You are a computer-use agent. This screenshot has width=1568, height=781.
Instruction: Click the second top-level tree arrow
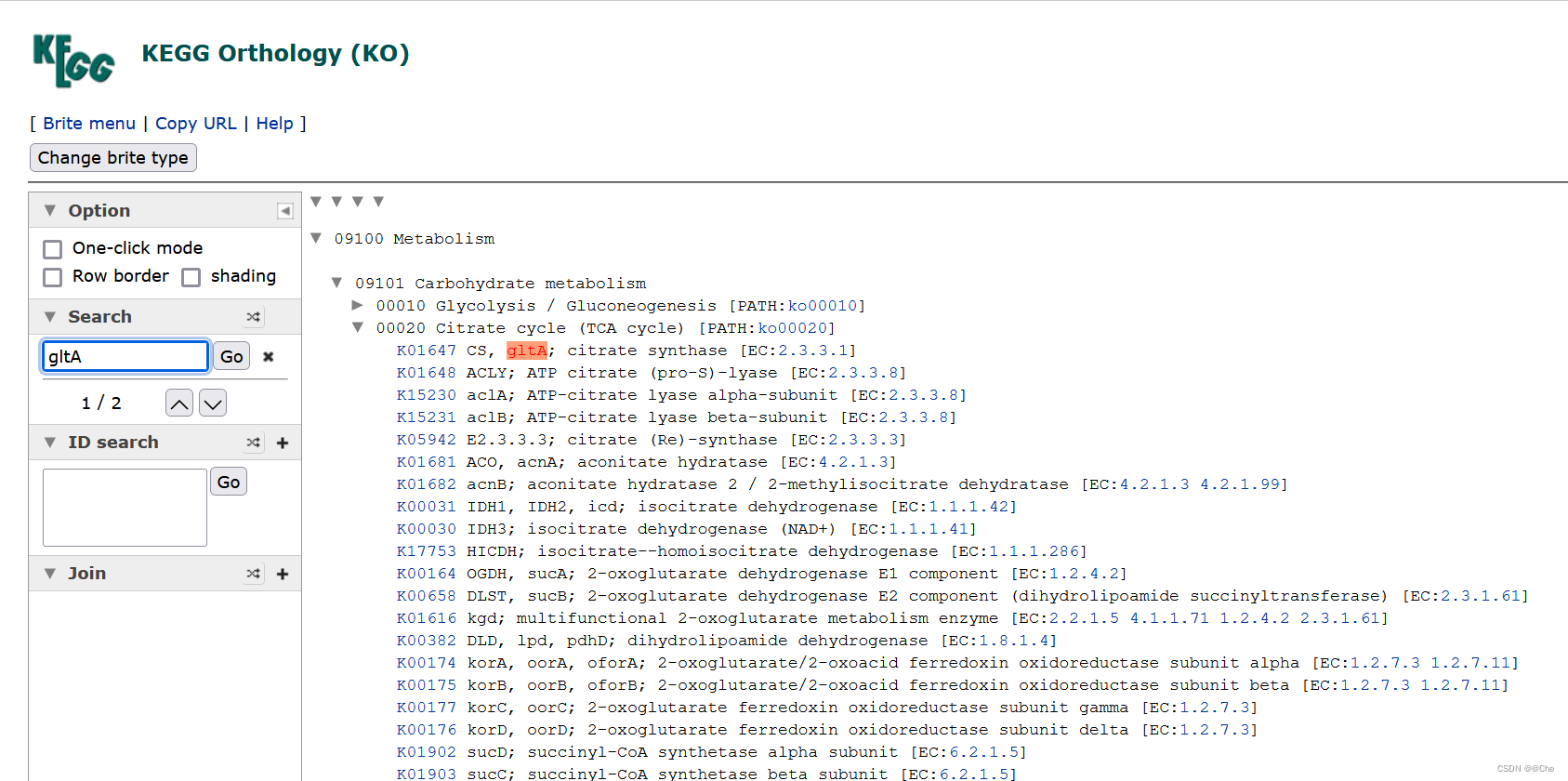tap(336, 202)
